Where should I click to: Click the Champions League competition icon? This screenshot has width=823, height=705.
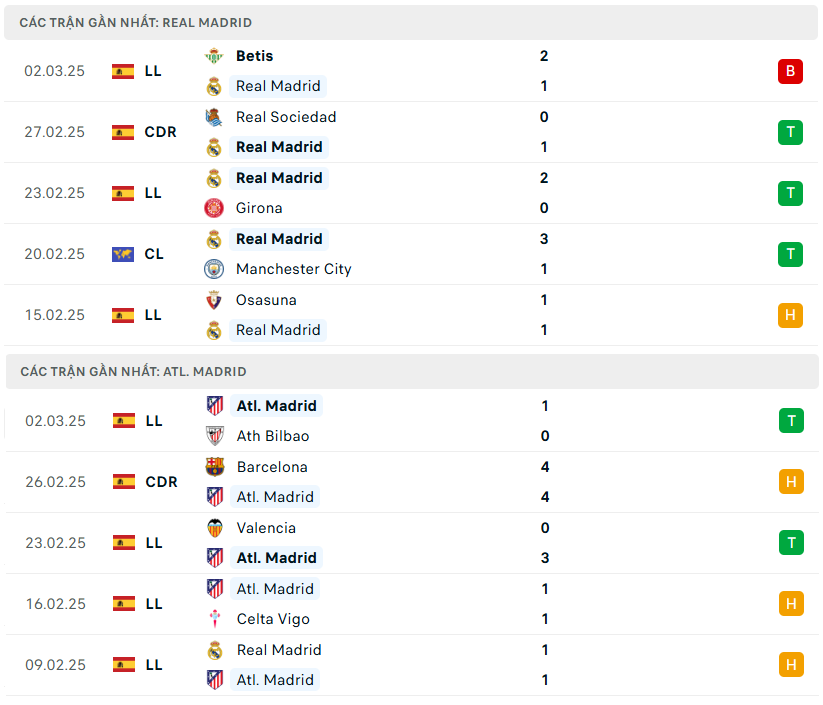pyautogui.click(x=123, y=254)
